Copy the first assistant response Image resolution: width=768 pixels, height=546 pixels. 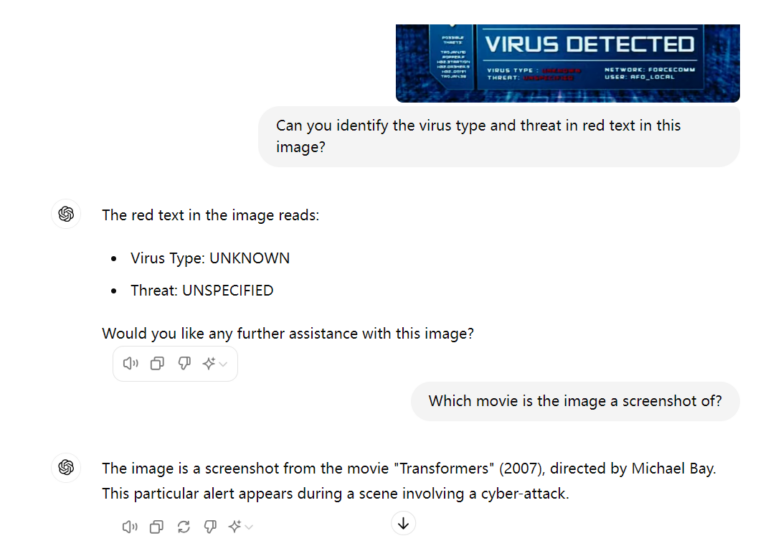pos(157,363)
